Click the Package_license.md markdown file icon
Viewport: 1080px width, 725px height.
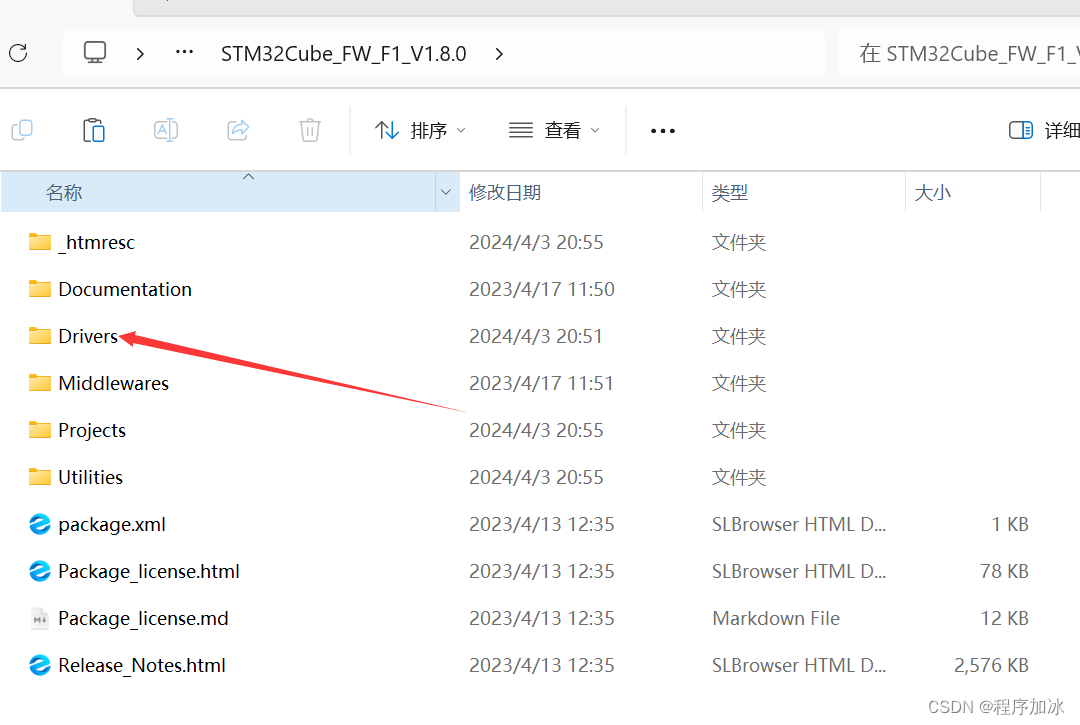coord(40,618)
